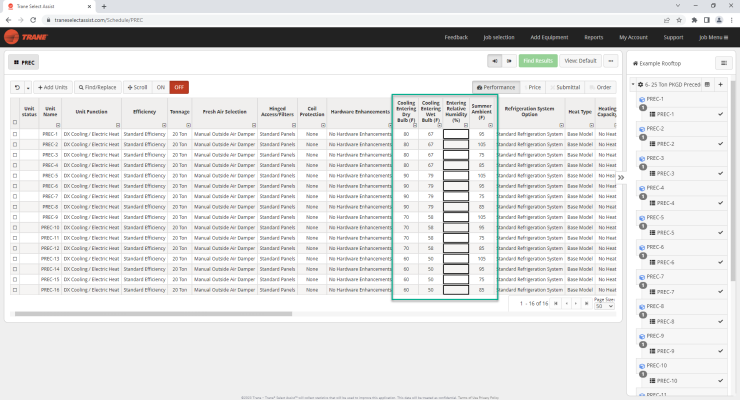740x400 pixels.
Task: Click the undo arrow icon in grid toolbar
Action: [x=17, y=87]
